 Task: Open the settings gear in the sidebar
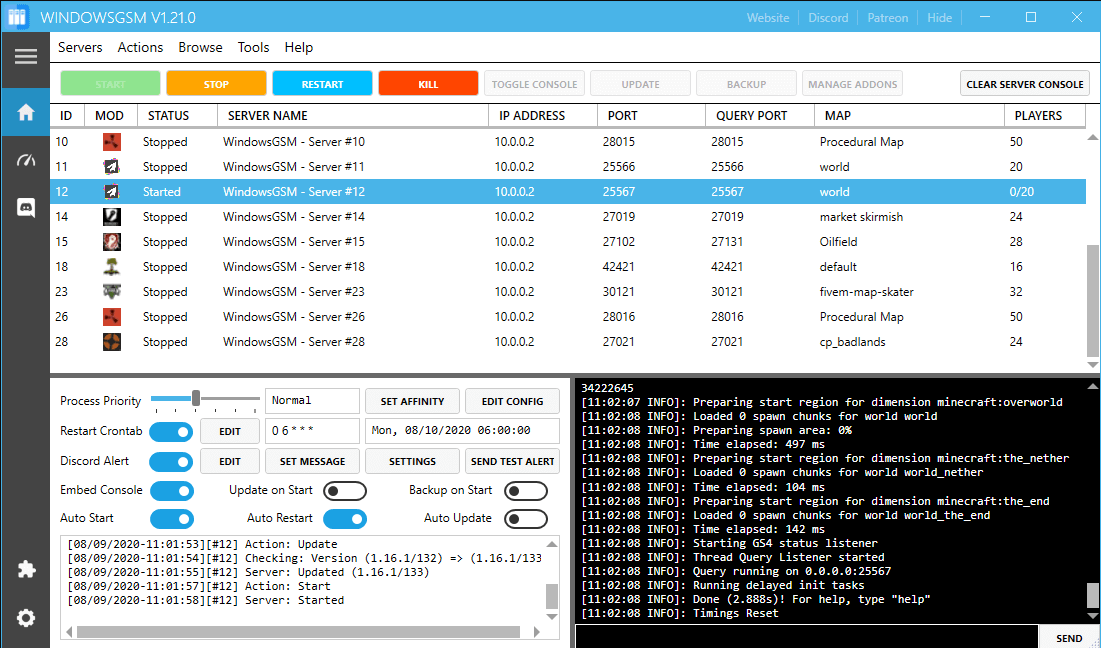[x=25, y=618]
